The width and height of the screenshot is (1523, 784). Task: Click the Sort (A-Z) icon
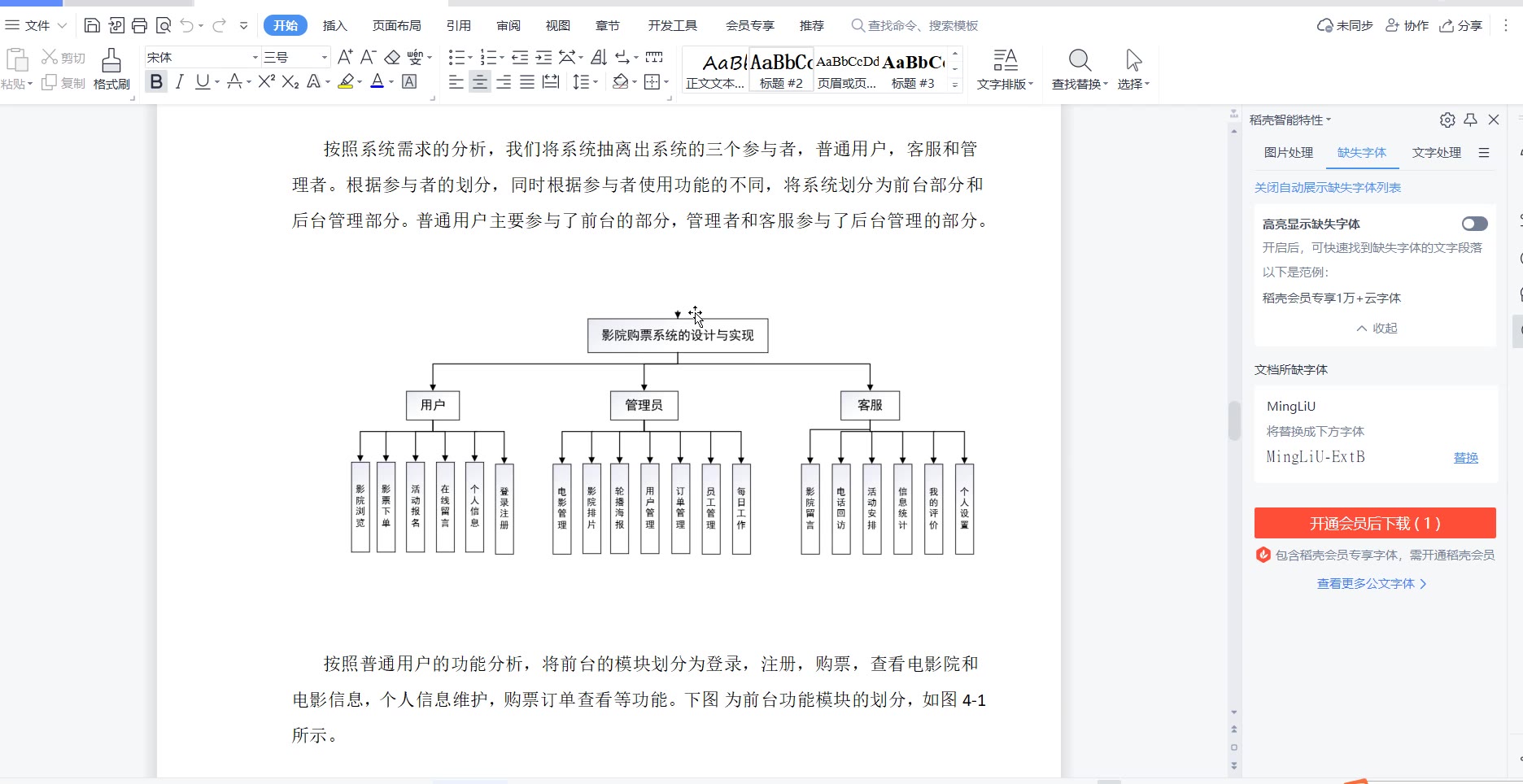[599, 57]
